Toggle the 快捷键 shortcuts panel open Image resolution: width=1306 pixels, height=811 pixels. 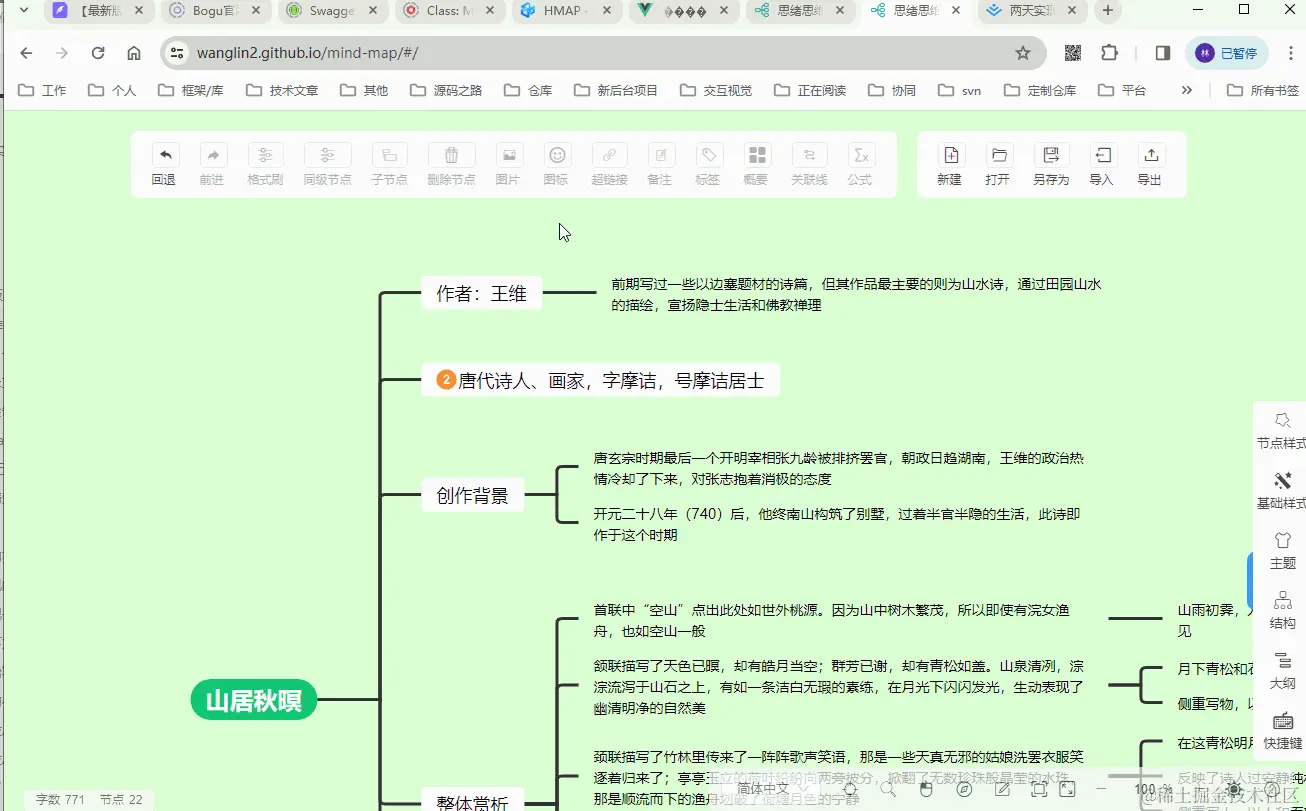coord(1283,730)
